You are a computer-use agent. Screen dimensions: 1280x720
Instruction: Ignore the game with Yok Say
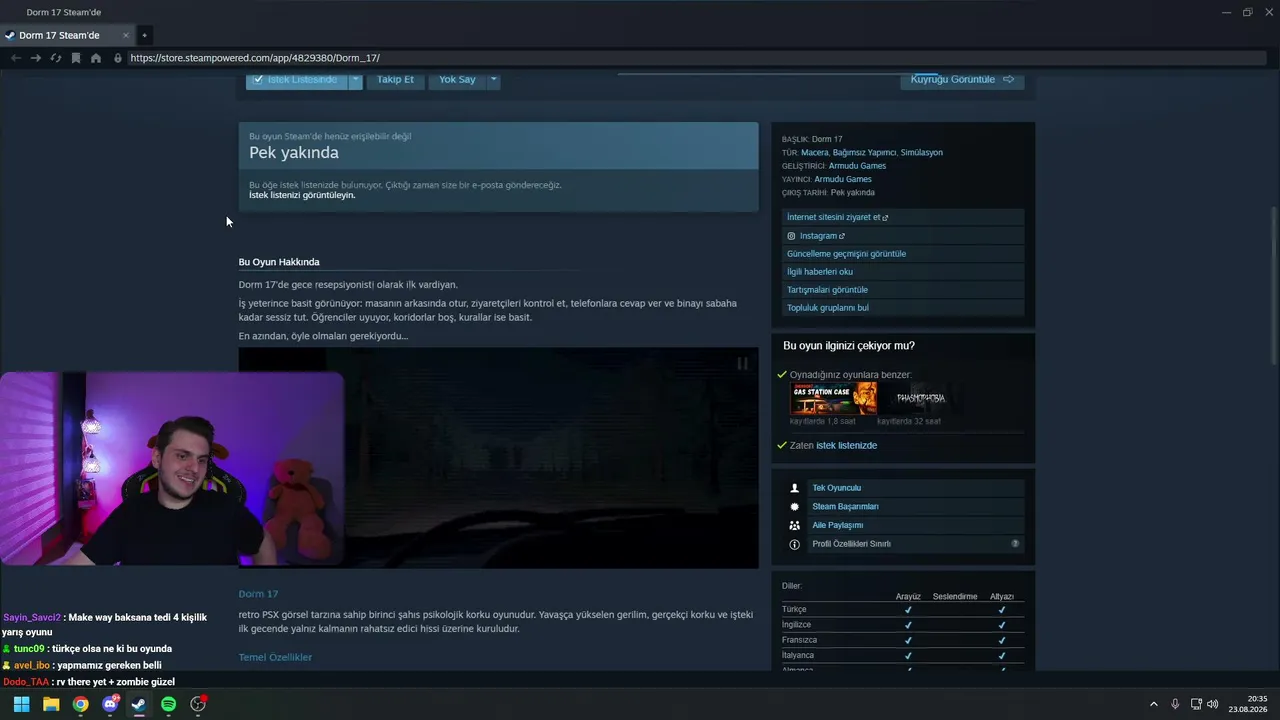click(x=457, y=80)
